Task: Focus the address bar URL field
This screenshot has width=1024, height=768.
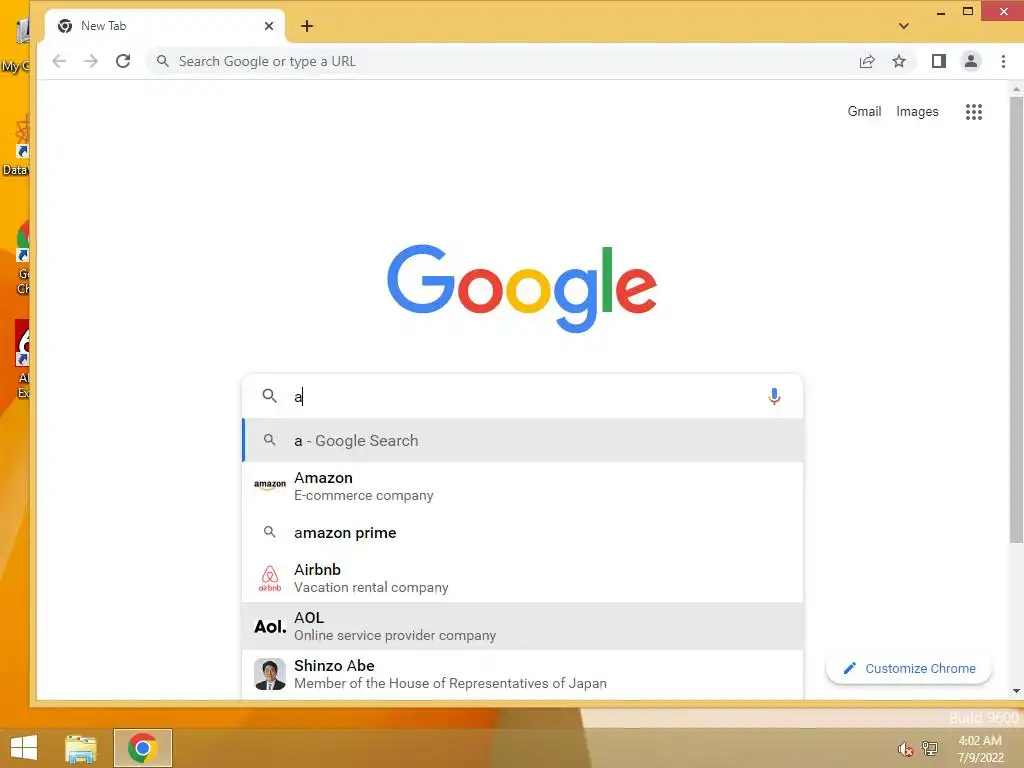Action: pyautogui.click(x=509, y=61)
